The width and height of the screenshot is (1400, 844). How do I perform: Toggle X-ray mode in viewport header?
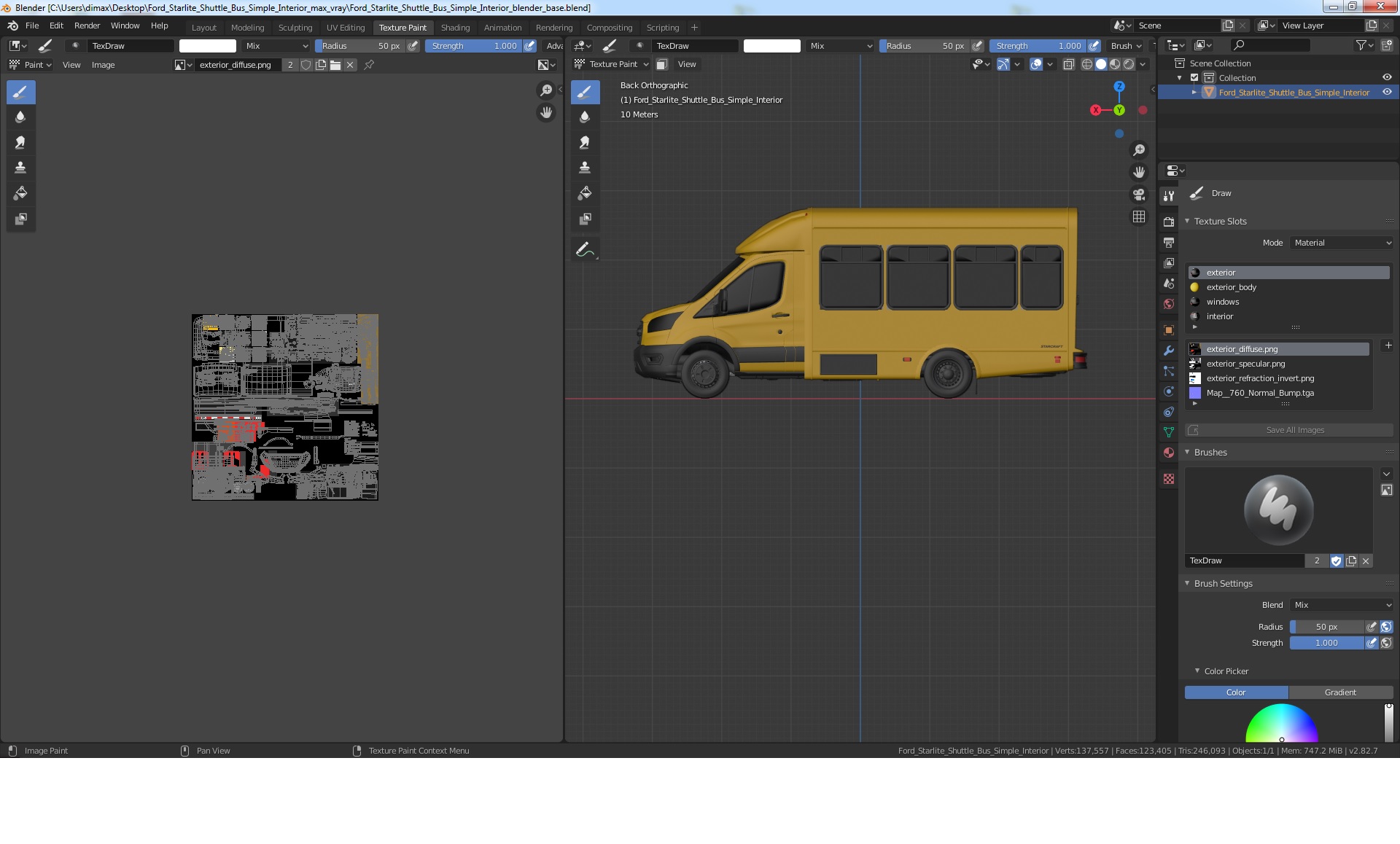[x=1068, y=64]
